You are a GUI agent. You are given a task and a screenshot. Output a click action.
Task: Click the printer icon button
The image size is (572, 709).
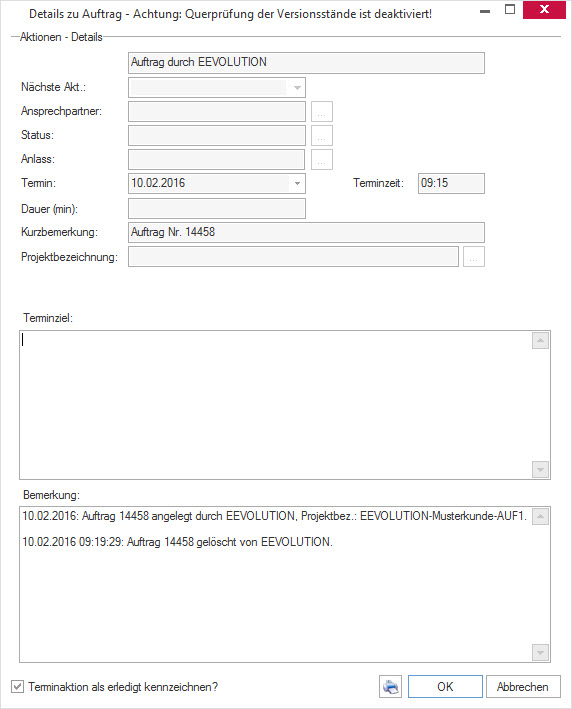(x=390, y=686)
